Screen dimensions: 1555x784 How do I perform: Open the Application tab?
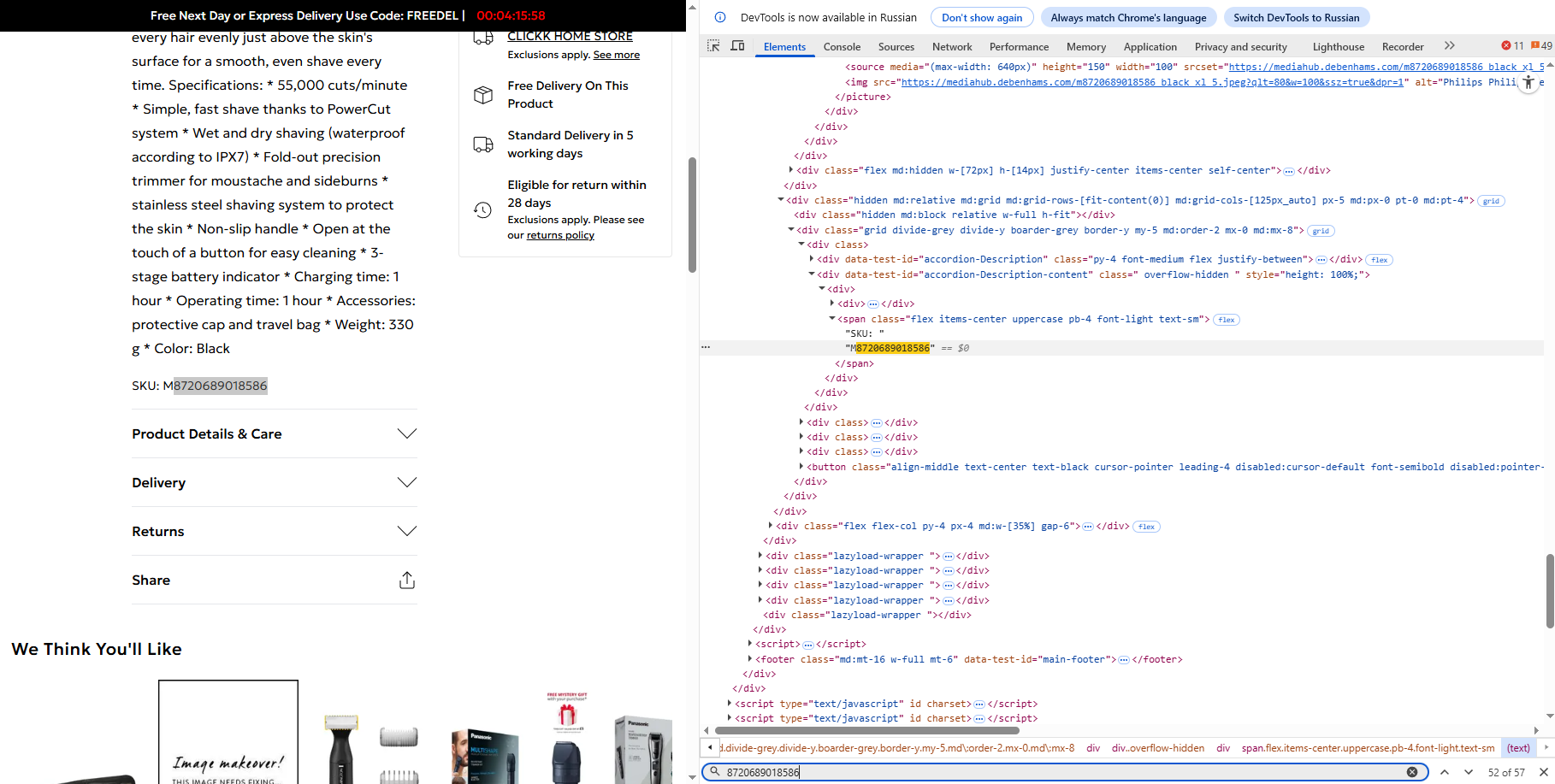pyautogui.click(x=1150, y=47)
